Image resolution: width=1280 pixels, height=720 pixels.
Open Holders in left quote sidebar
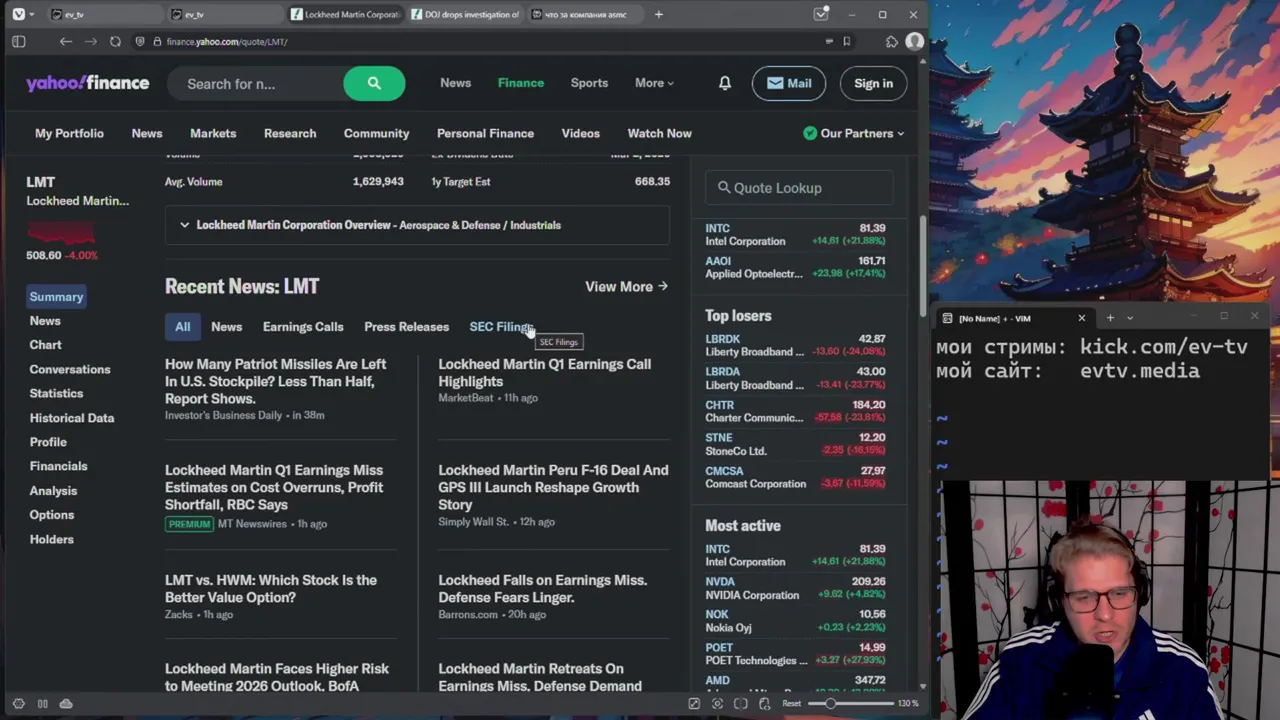(51, 539)
